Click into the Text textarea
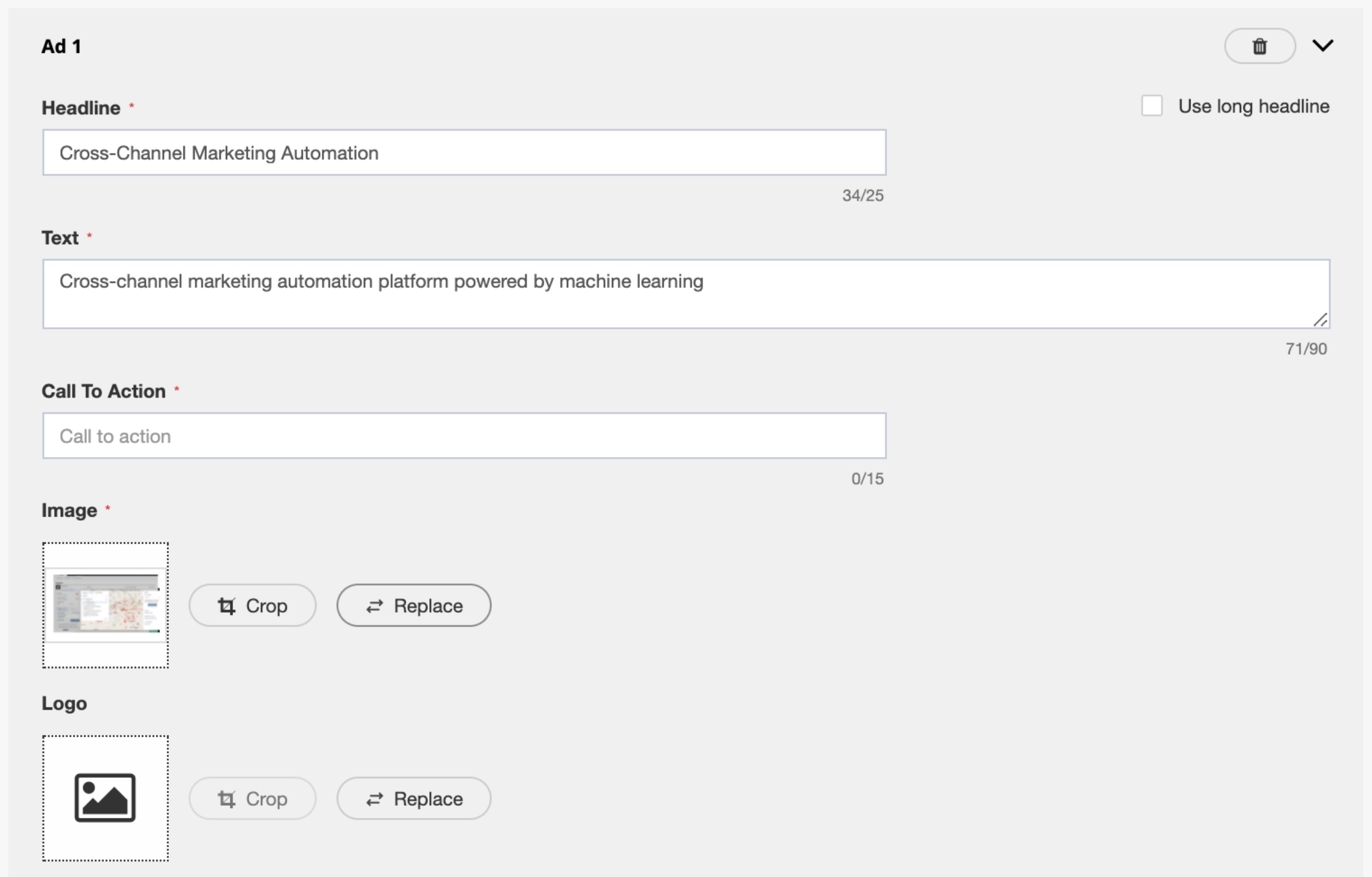The height and width of the screenshot is (877, 1372). pos(686,294)
